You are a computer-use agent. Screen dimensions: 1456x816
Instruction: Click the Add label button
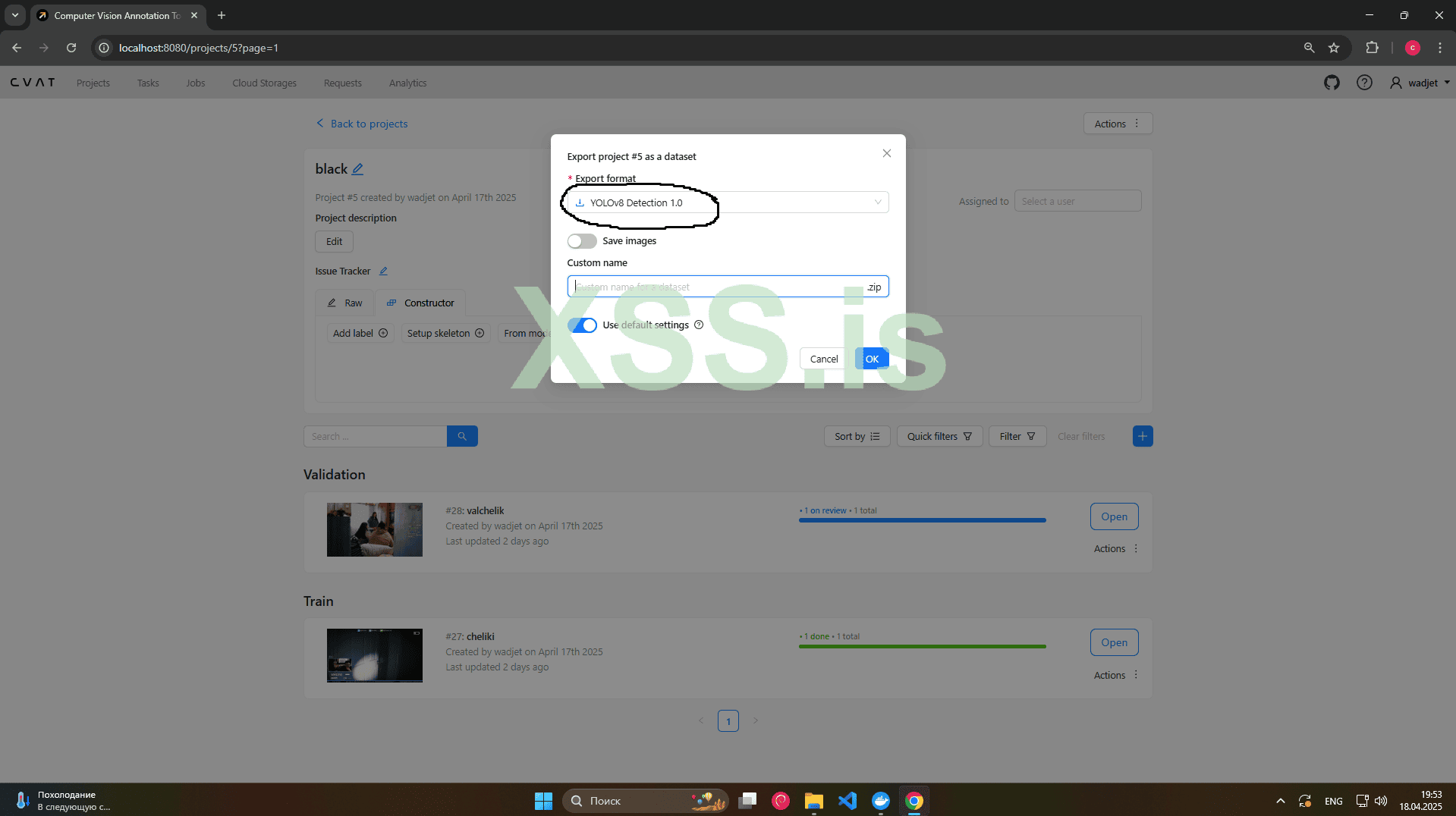pos(360,333)
